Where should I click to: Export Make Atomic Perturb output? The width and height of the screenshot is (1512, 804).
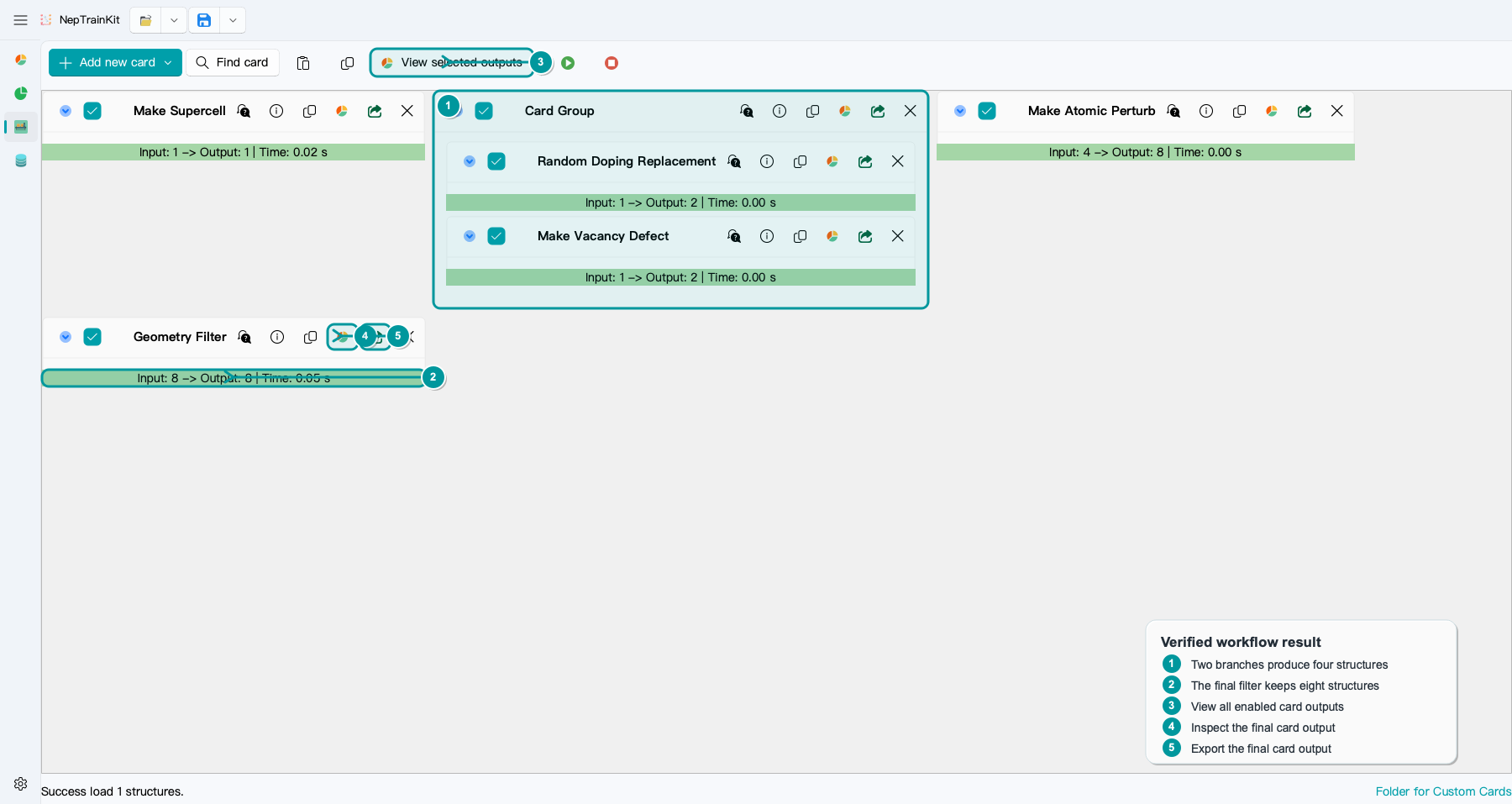1305,111
